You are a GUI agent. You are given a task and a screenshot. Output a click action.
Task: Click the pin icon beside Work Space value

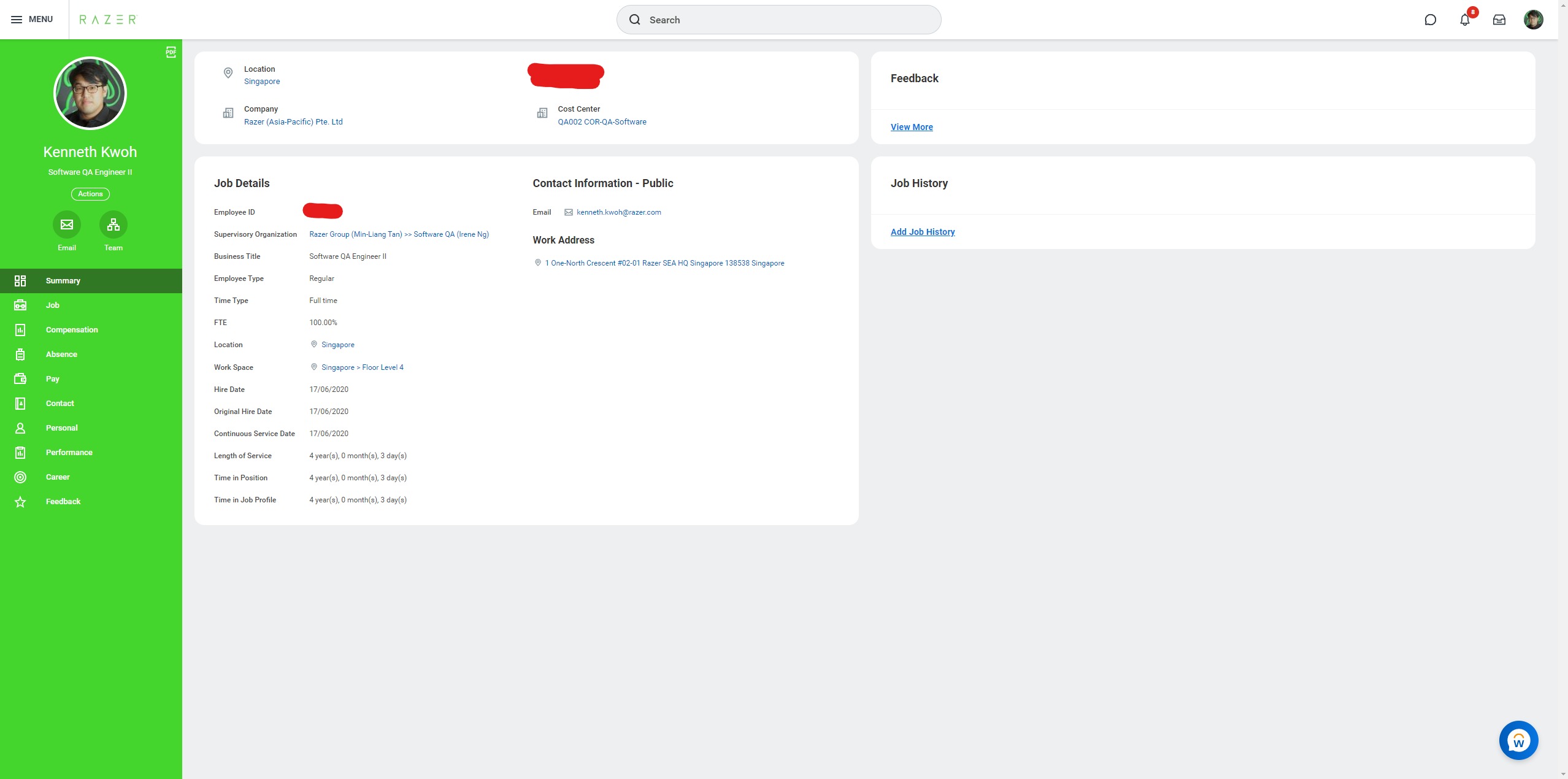tap(314, 367)
